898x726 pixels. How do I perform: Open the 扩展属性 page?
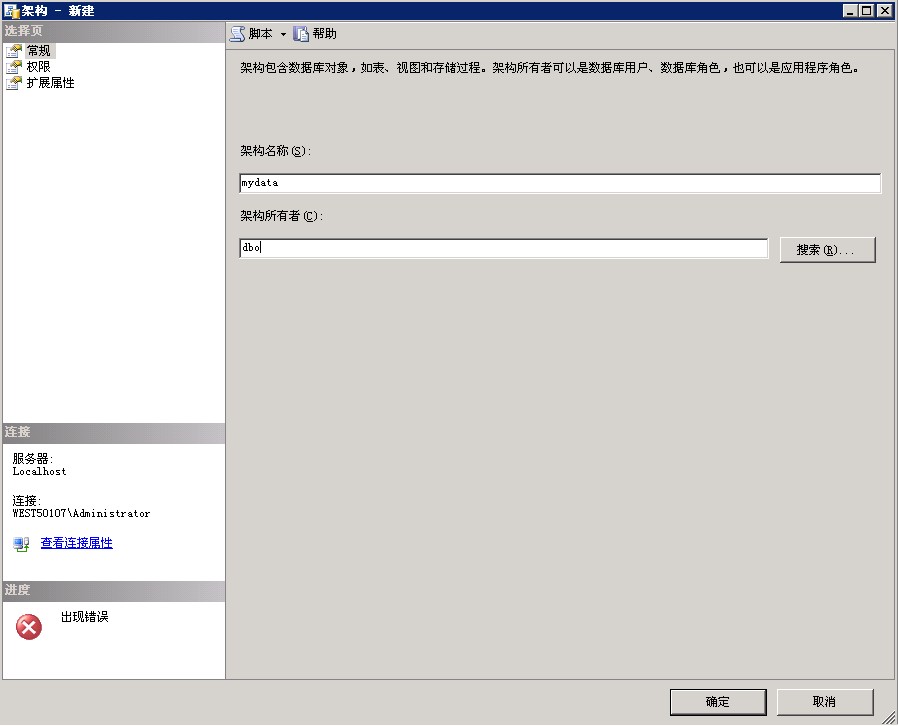[50, 83]
